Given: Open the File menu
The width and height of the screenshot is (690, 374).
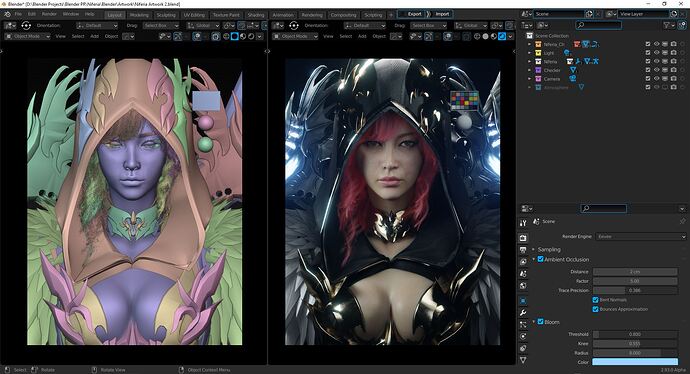Looking at the screenshot, I should [x=18, y=14].
